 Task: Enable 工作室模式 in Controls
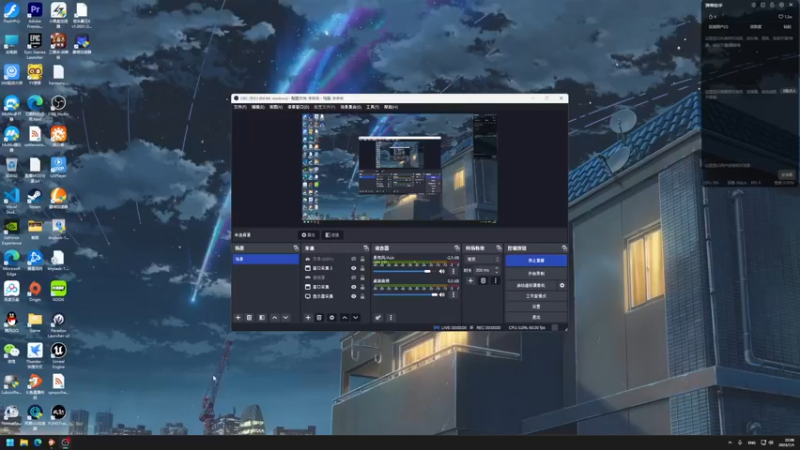tap(536, 296)
